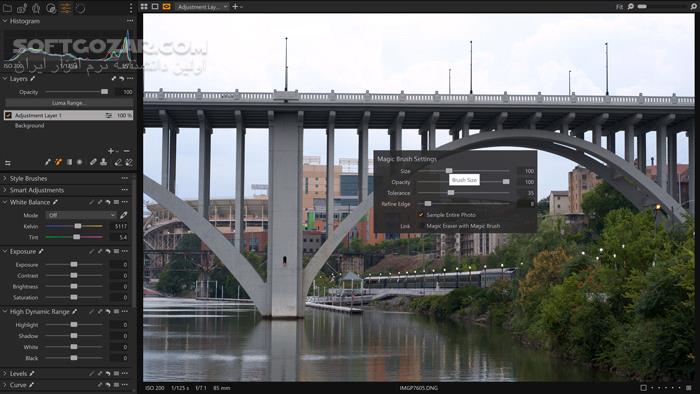
Task: Open the Tether capture camera tool tab
Action: (x=21, y=8)
